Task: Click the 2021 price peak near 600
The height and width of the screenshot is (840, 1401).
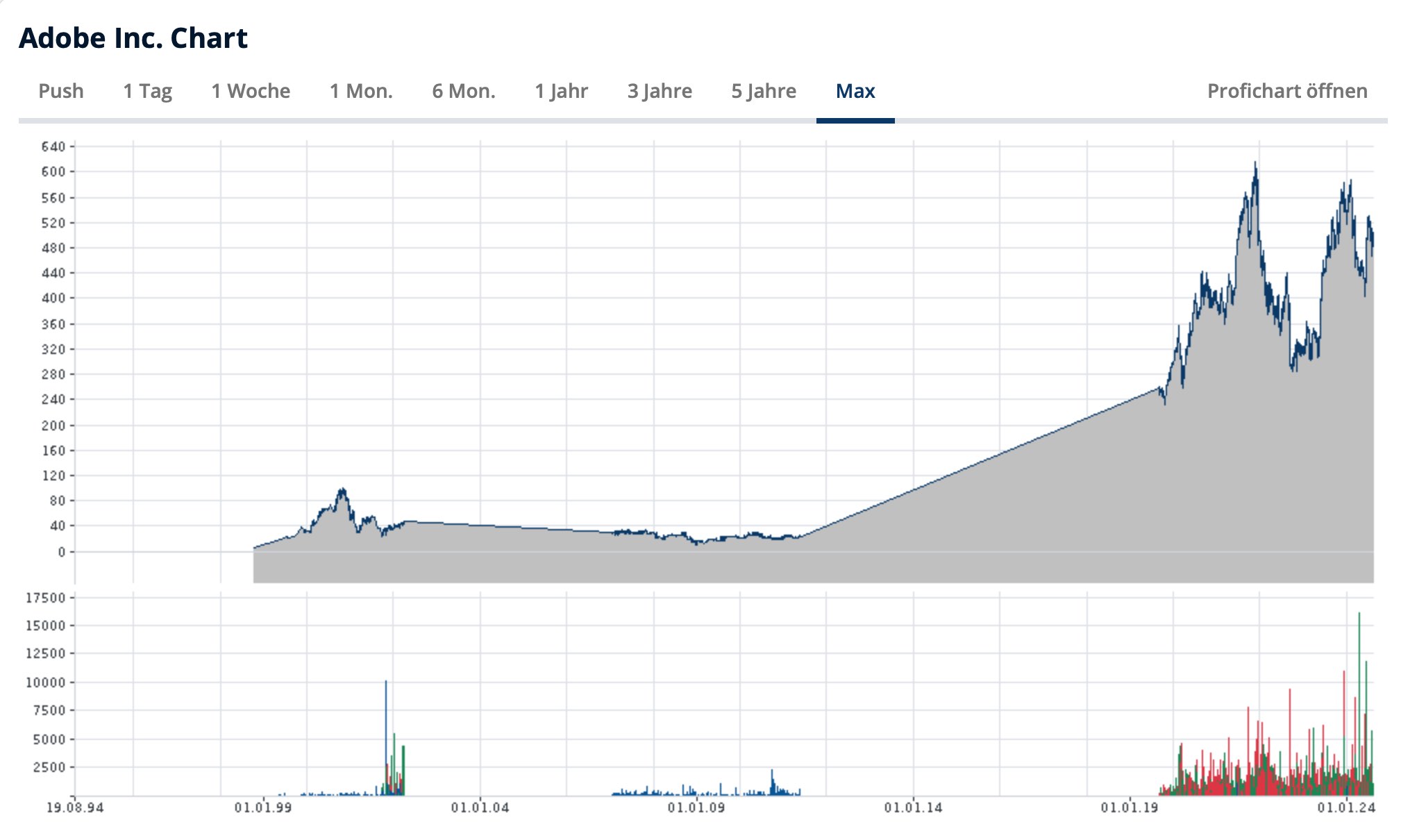Action: 1255,165
